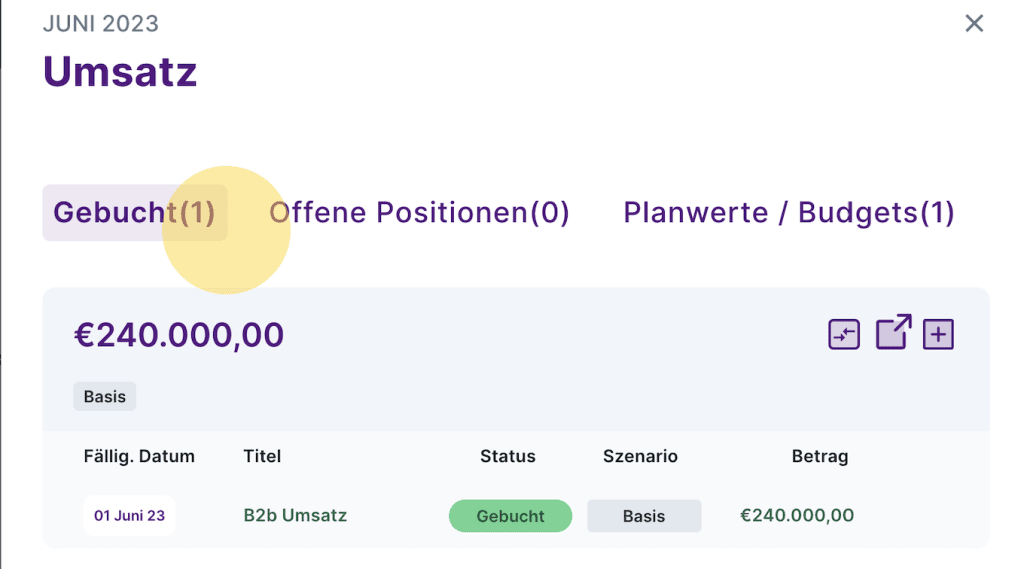Click the Titel column header

tap(262, 456)
